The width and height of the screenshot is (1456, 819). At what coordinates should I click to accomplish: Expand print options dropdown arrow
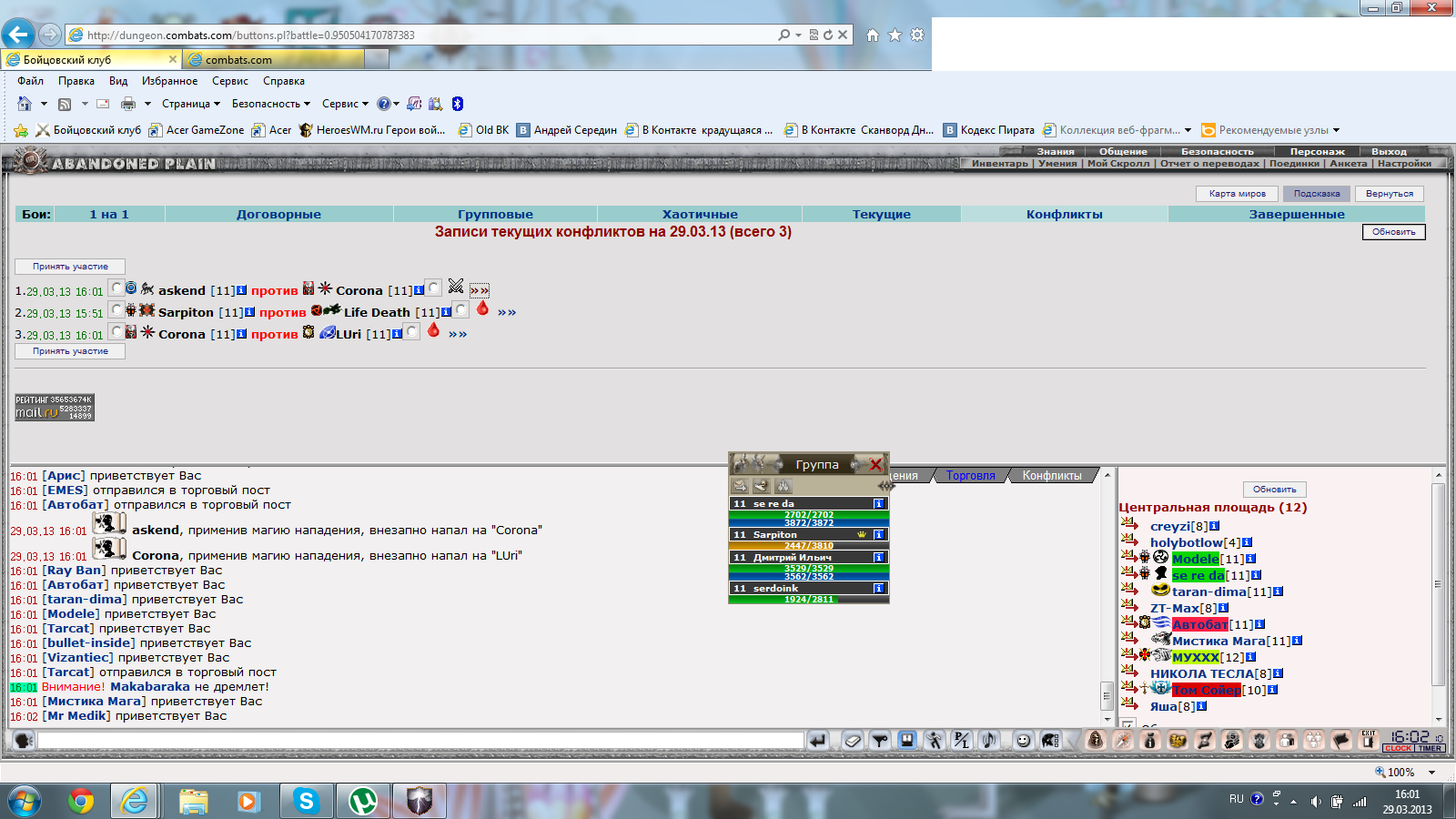click(147, 104)
